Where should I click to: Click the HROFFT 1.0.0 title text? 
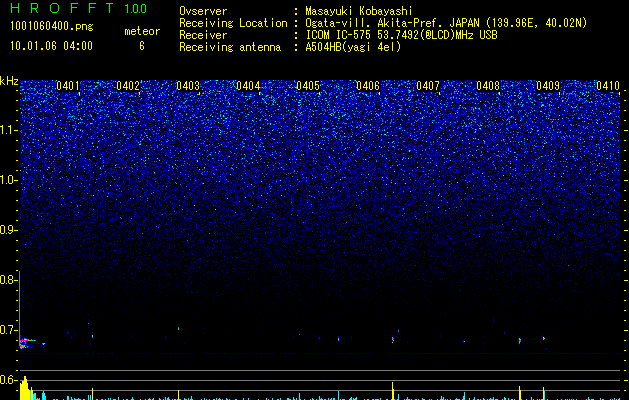tap(79, 8)
